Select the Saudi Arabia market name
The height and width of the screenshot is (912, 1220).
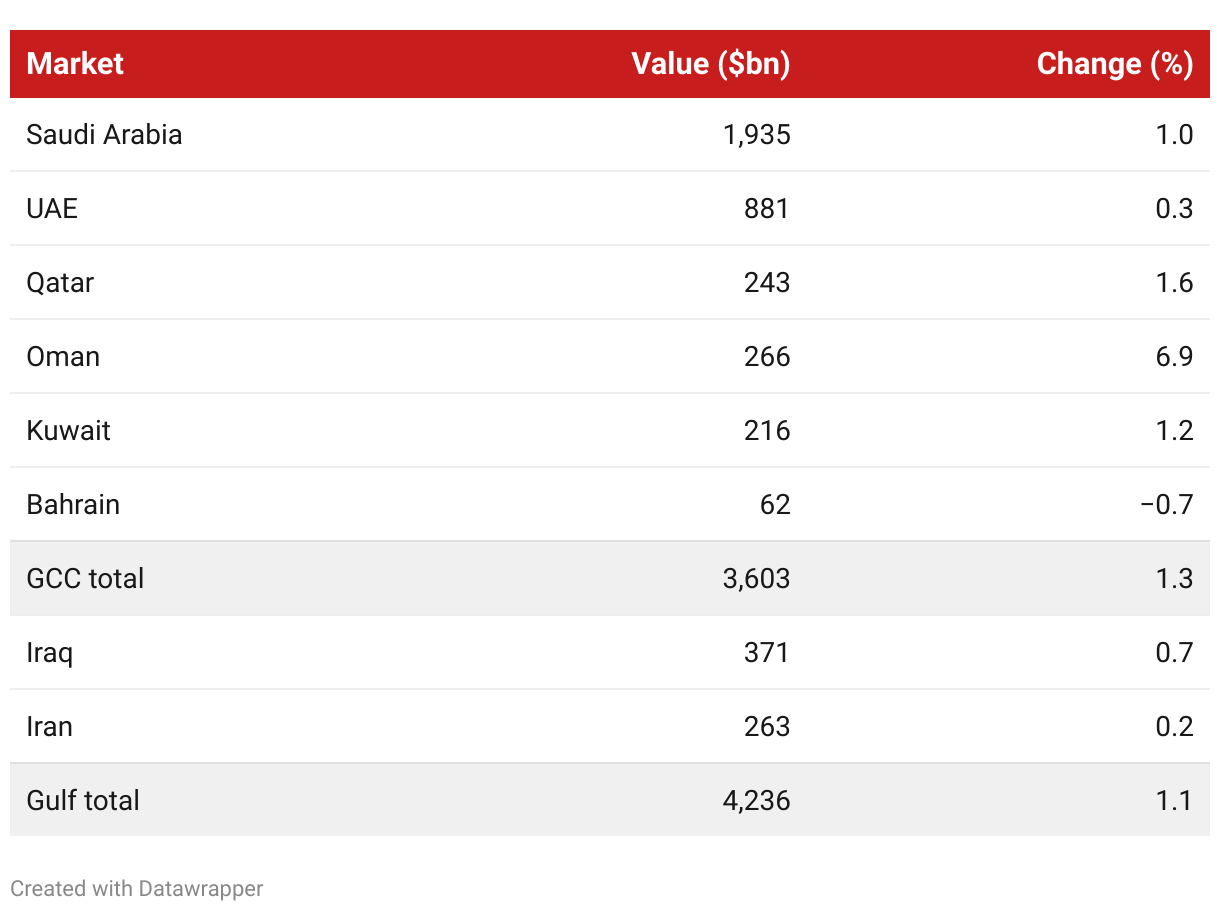(104, 134)
